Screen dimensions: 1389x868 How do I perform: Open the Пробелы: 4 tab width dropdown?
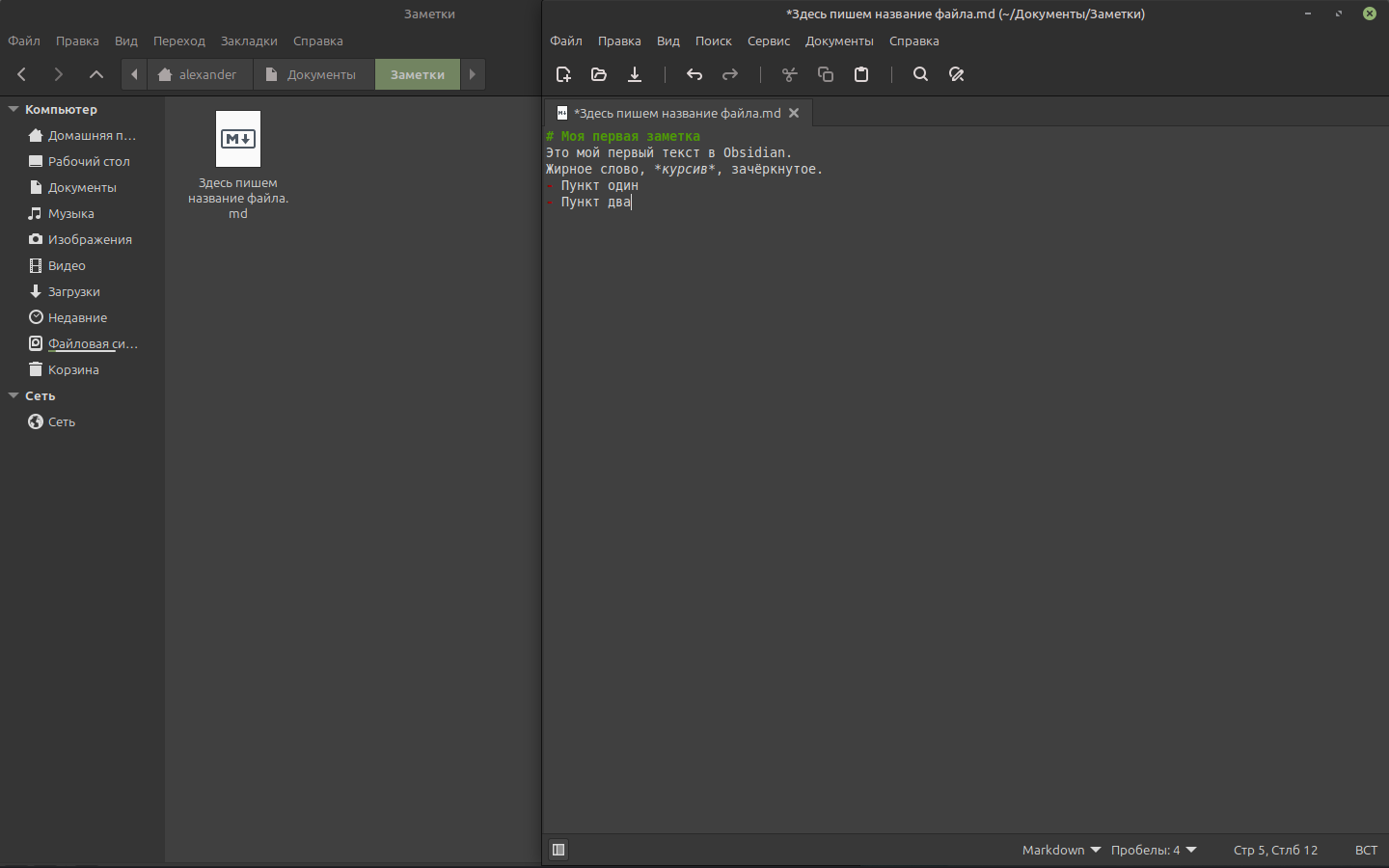[1154, 850]
